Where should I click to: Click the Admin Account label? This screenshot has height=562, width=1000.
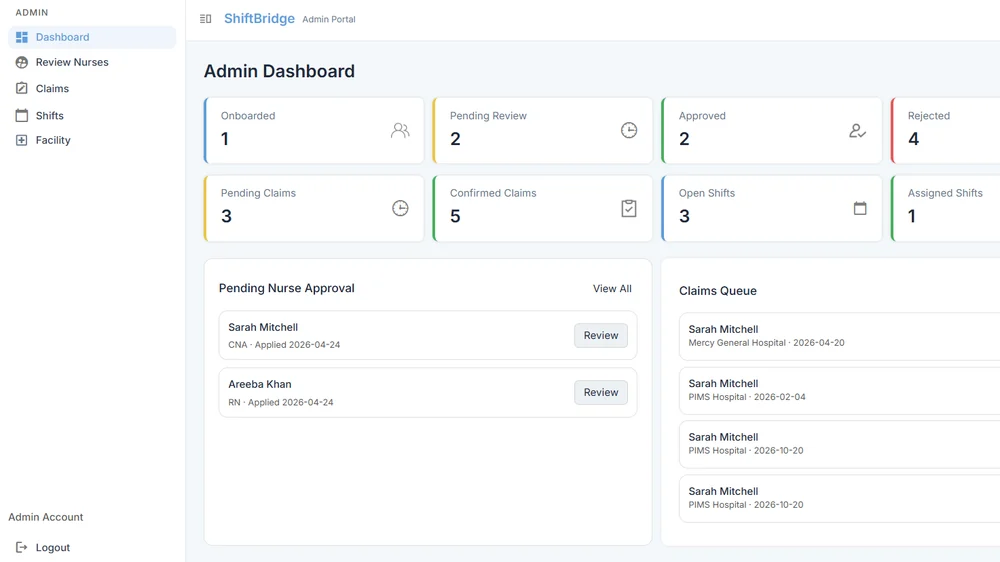[x=46, y=517]
